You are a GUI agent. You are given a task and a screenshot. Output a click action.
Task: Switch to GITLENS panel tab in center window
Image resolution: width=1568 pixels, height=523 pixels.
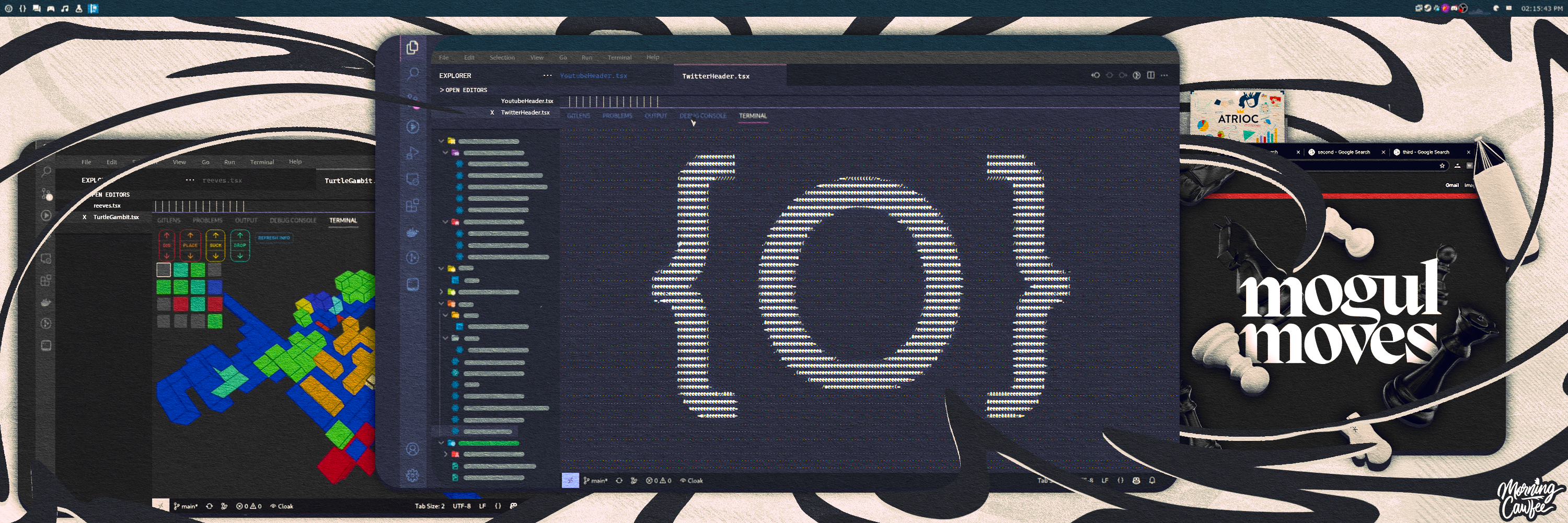578,116
